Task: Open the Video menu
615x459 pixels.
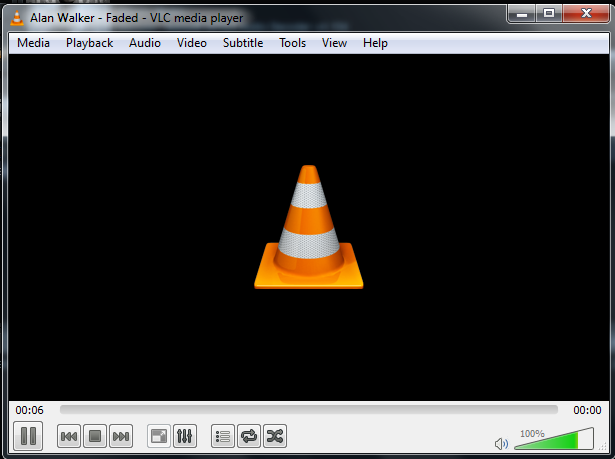Action: (191, 43)
